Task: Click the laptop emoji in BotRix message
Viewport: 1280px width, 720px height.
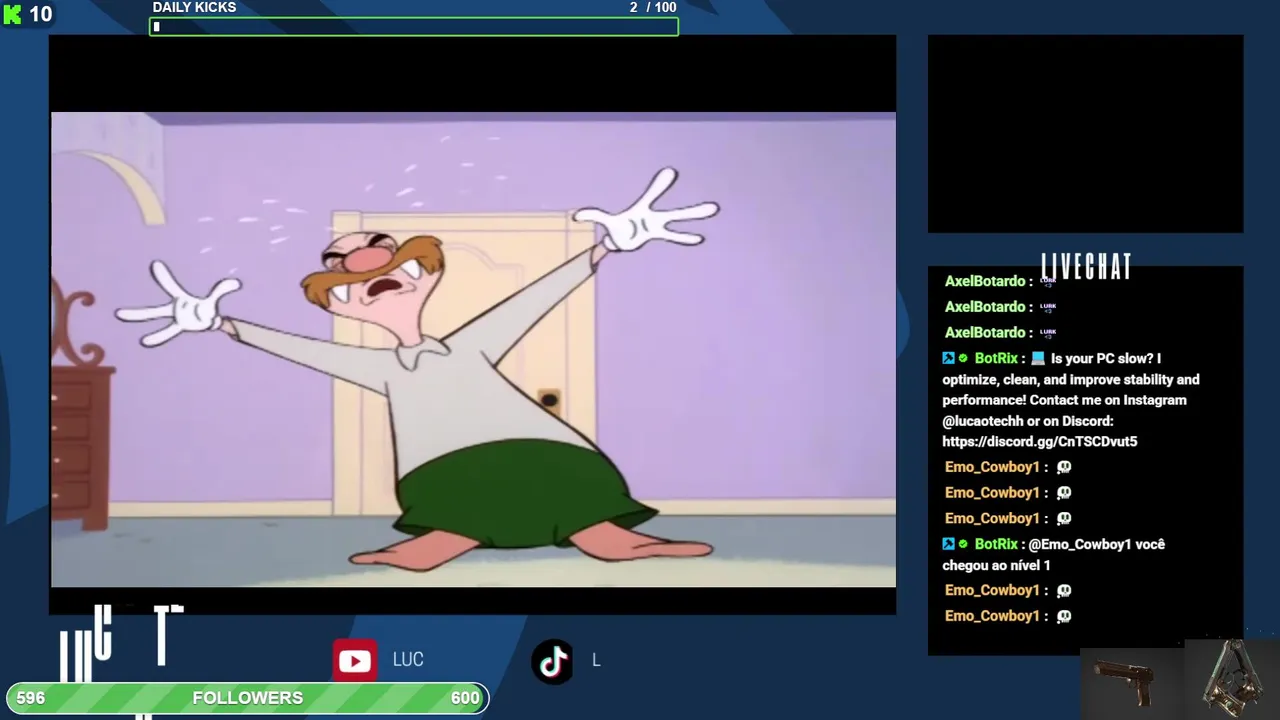Action: tap(1038, 358)
